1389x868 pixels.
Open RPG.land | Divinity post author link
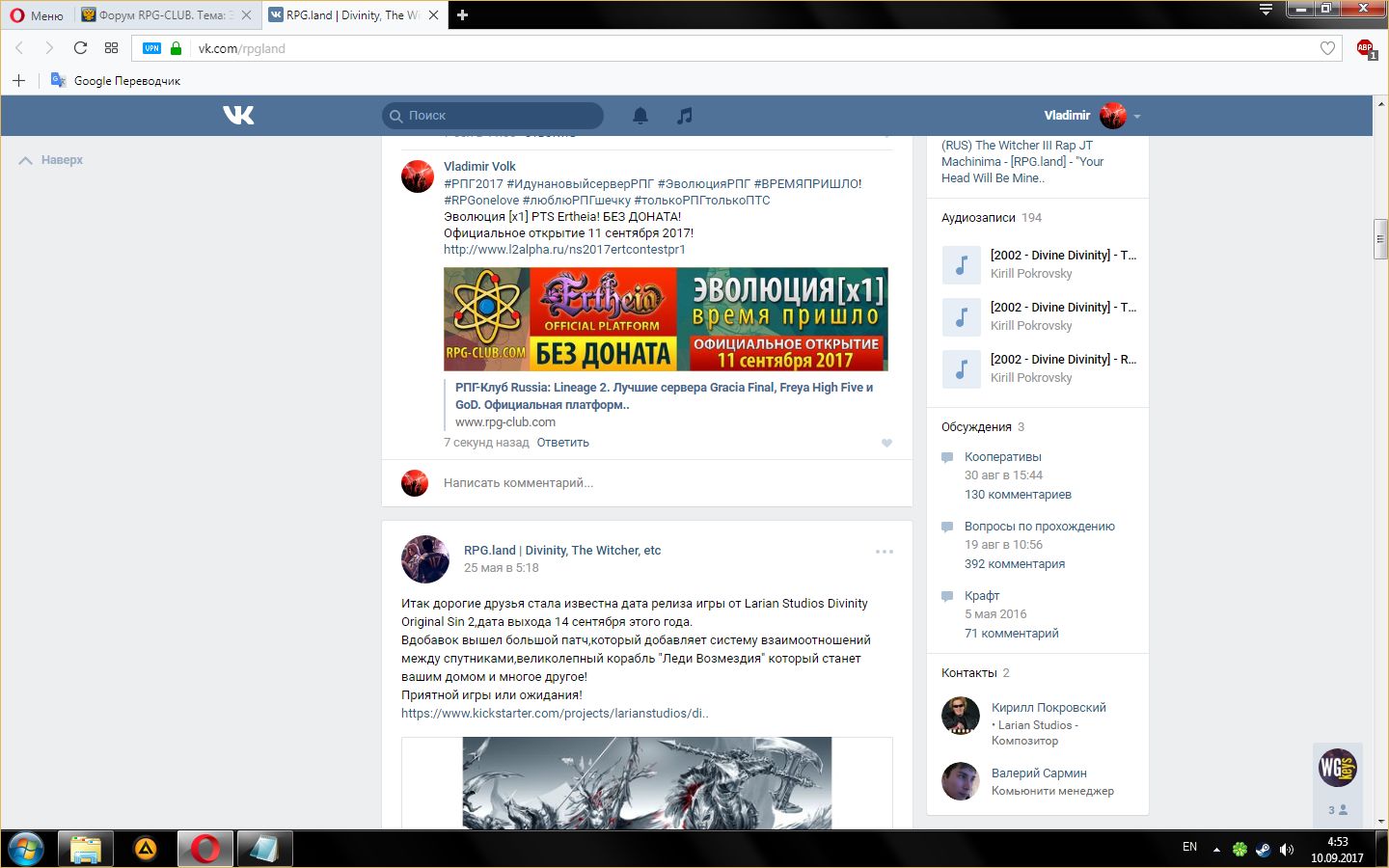click(562, 551)
